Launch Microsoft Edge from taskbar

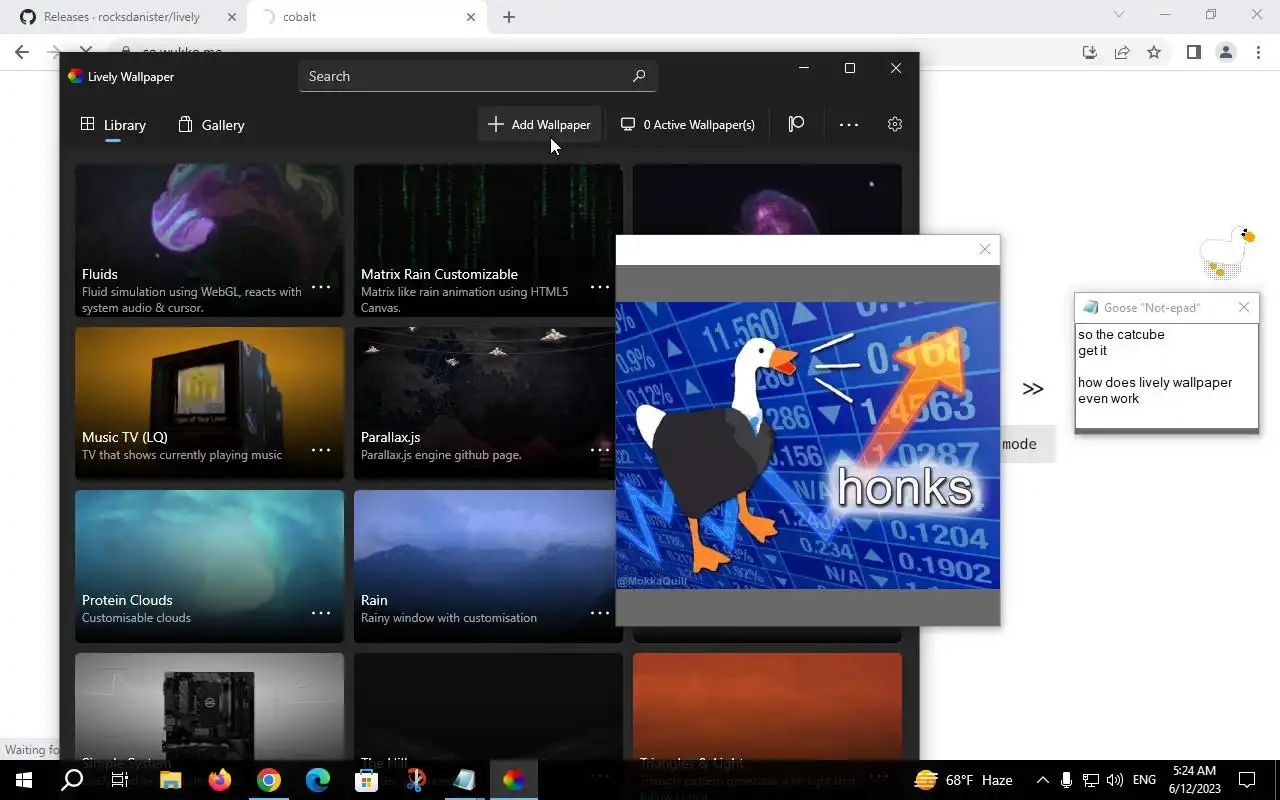(317, 780)
